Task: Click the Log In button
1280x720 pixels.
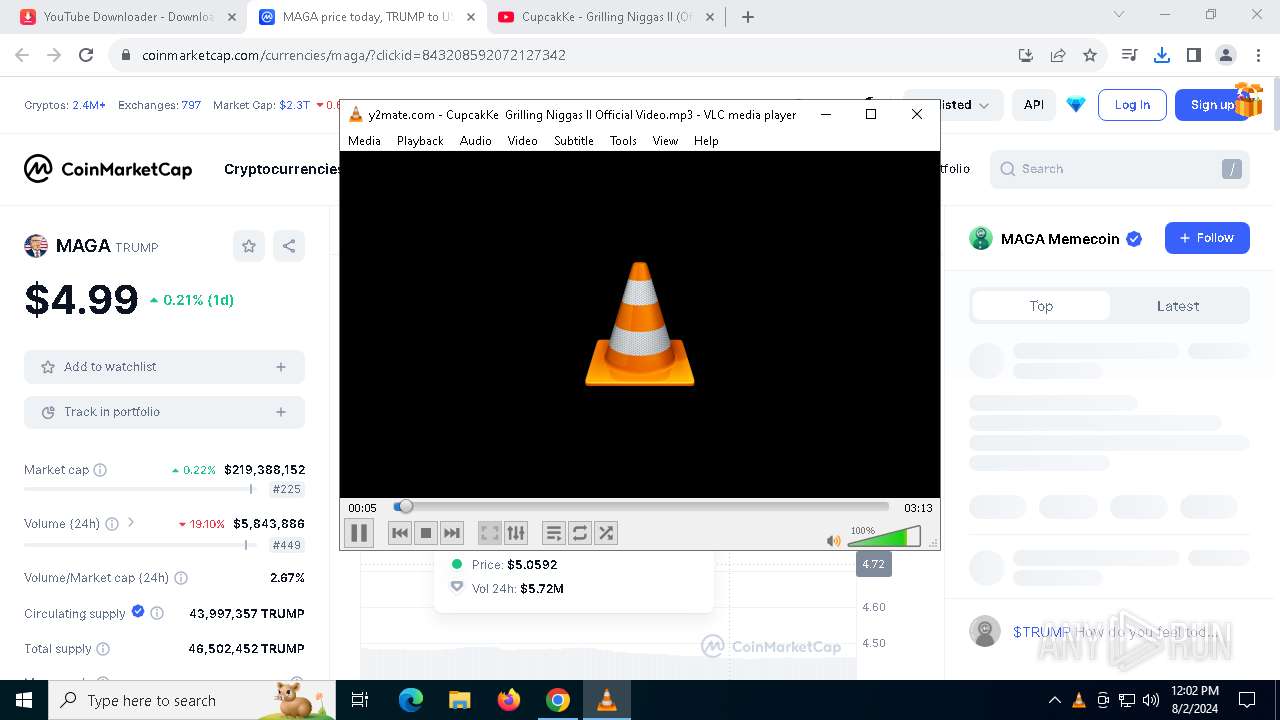Action: (x=1132, y=105)
